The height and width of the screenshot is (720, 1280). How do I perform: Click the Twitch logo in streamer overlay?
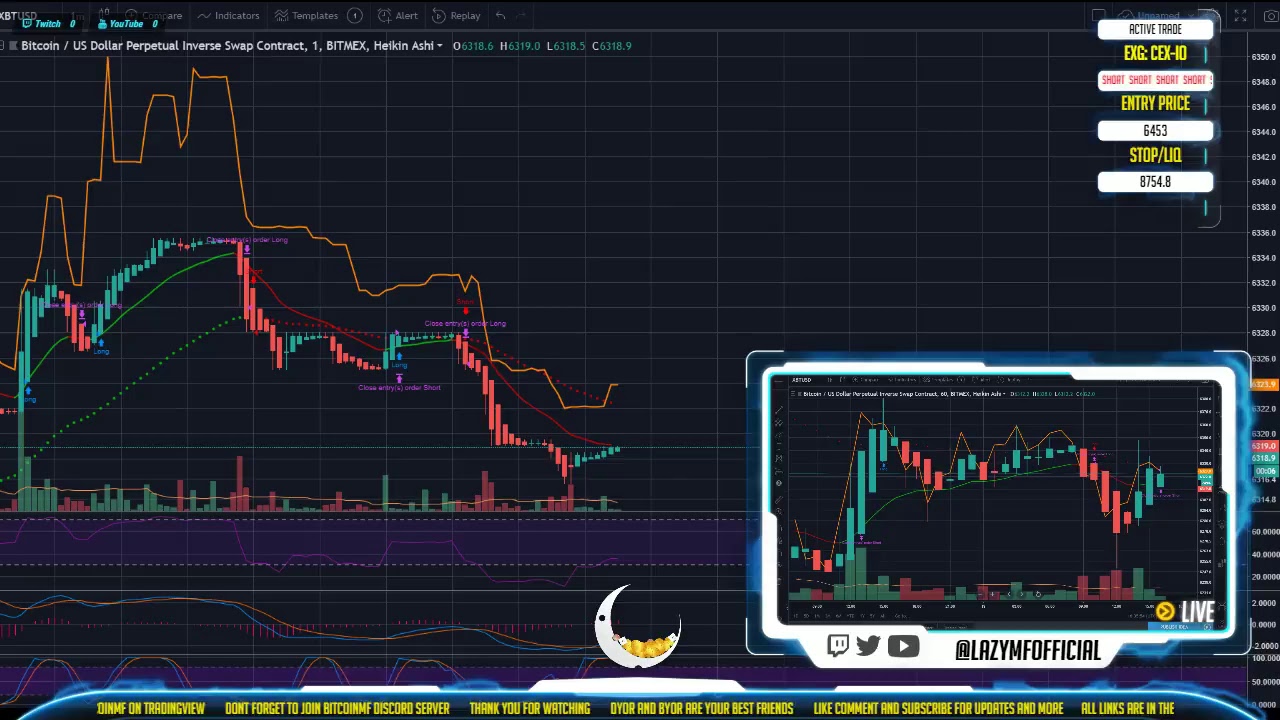838,646
